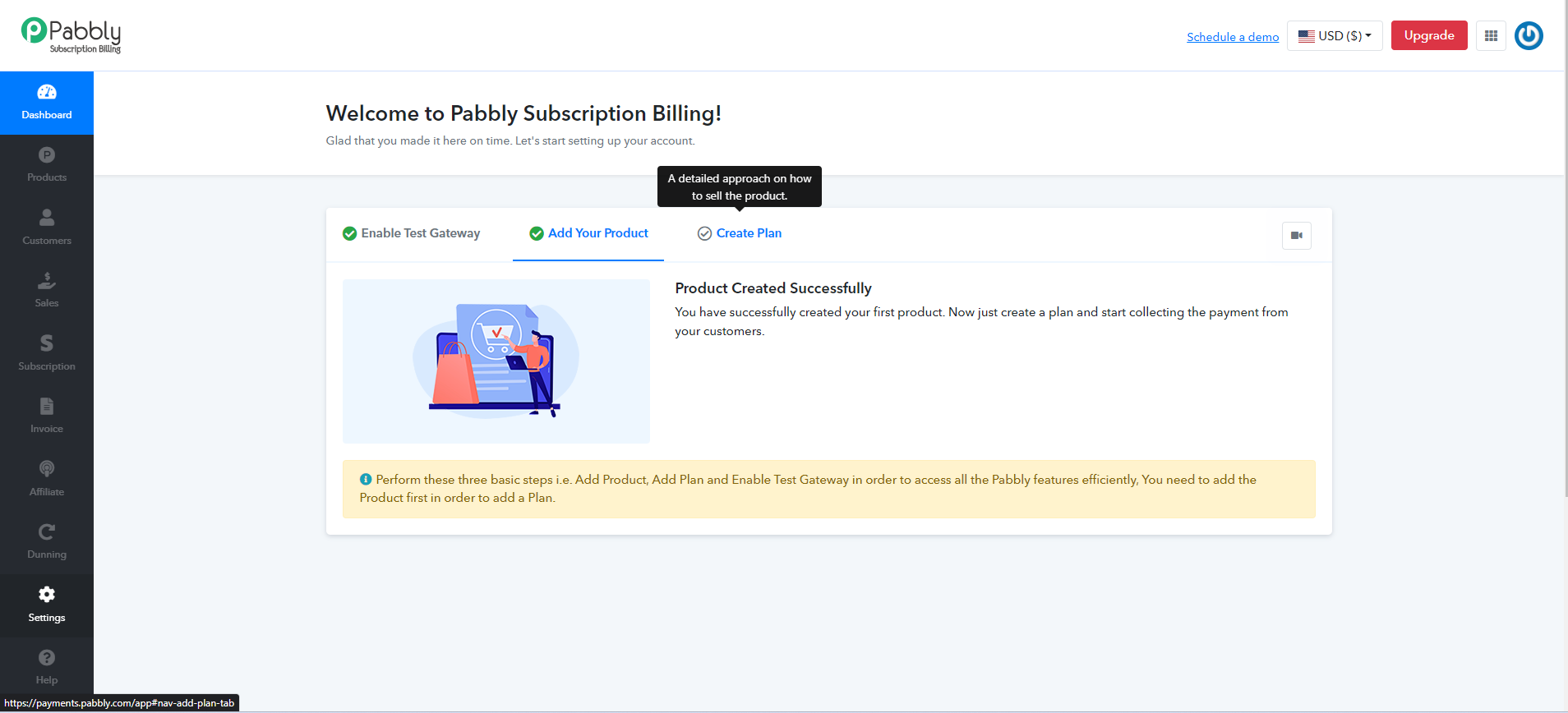The height and width of the screenshot is (713, 1568).
Task: Open the apps grid icon
Action: click(1491, 35)
